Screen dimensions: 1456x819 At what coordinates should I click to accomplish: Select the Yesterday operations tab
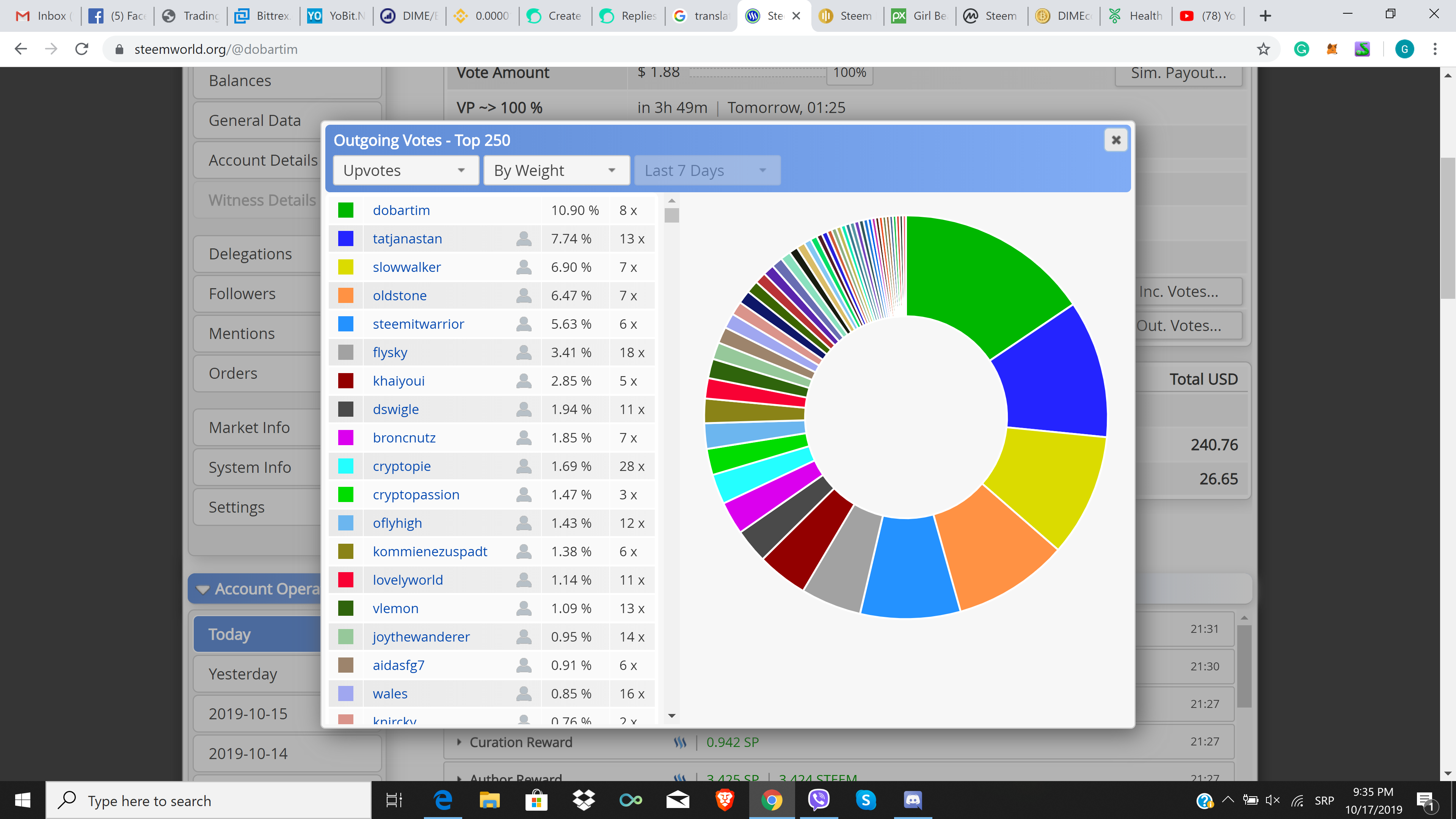click(243, 674)
